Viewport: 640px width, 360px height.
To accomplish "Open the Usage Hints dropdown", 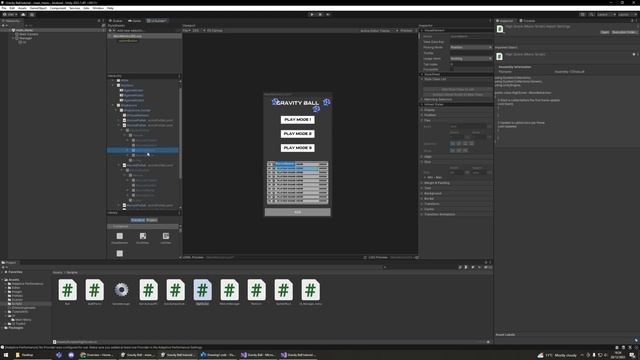I will tap(471, 58).
